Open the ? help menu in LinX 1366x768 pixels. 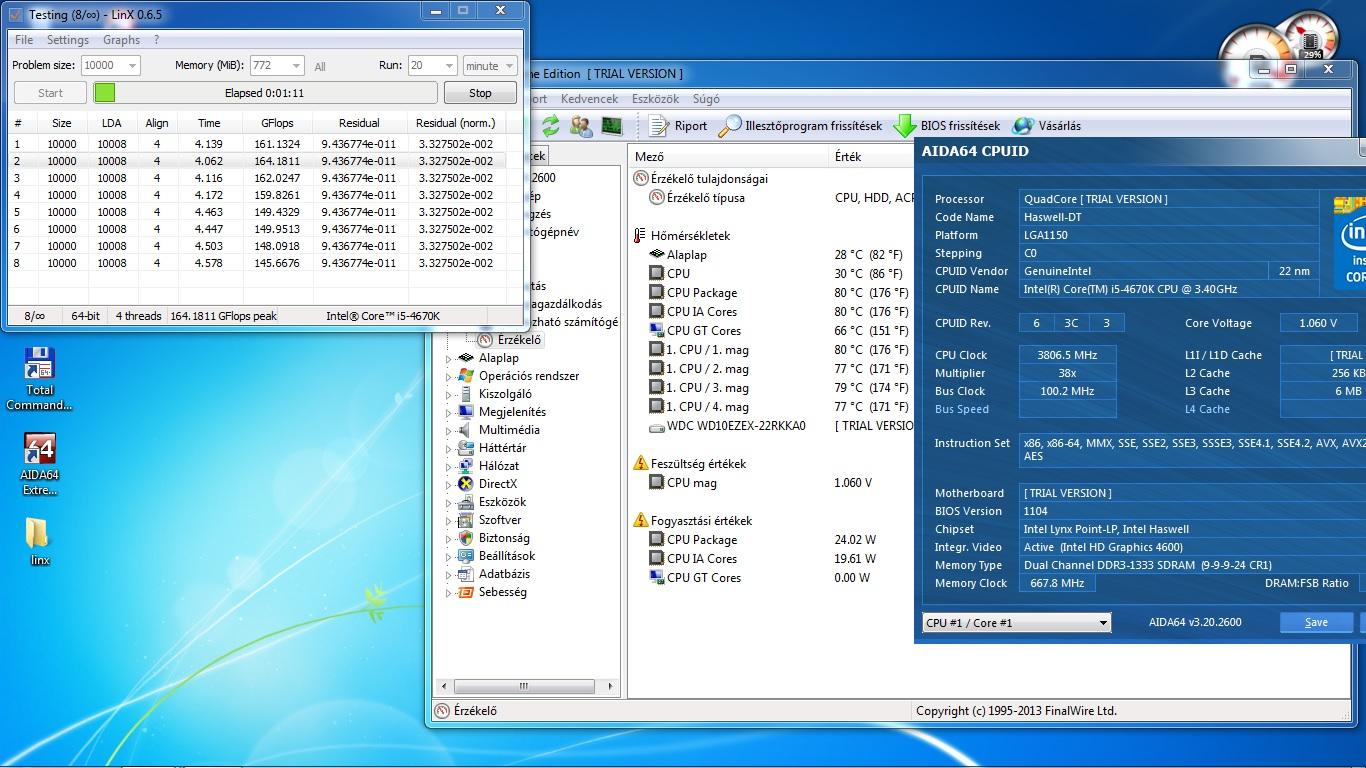pyautogui.click(x=156, y=40)
